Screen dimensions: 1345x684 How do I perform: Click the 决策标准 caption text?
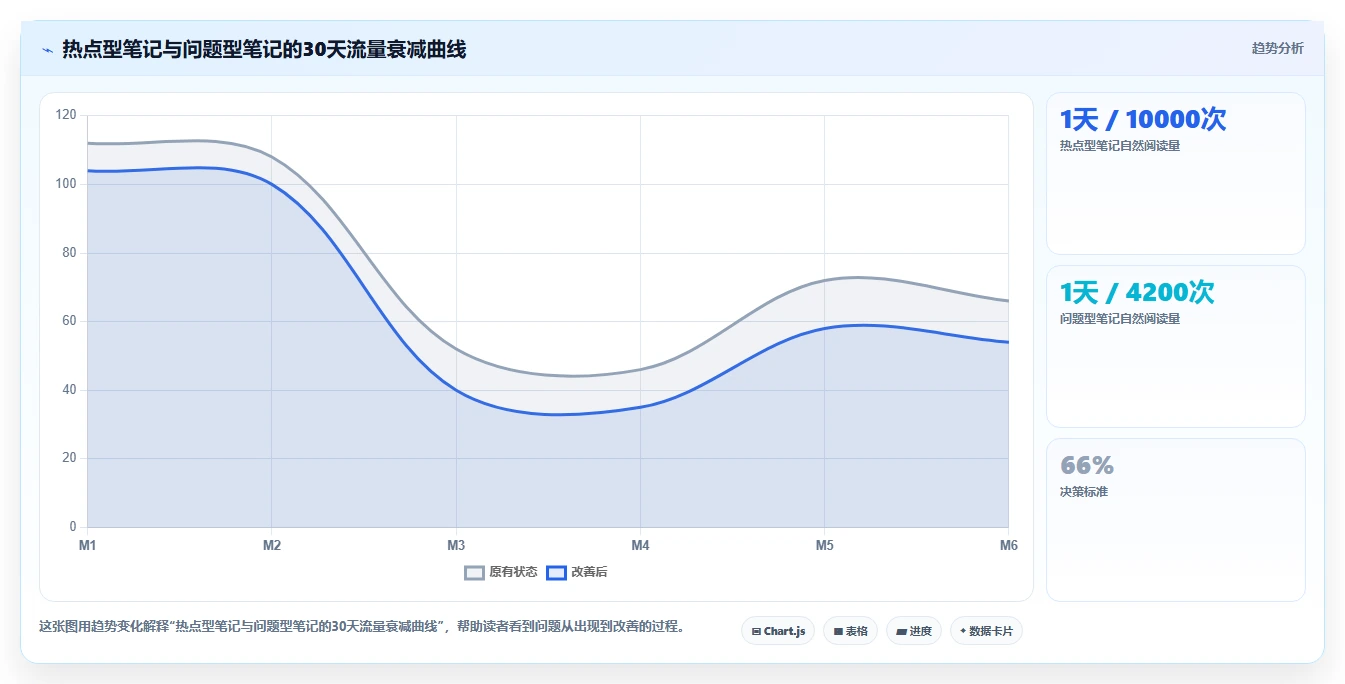1084,492
